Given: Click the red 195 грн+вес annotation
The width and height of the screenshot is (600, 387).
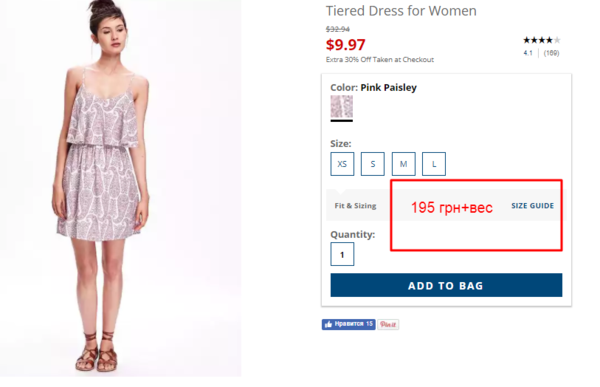Looking at the screenshot, I should [452, 208].
